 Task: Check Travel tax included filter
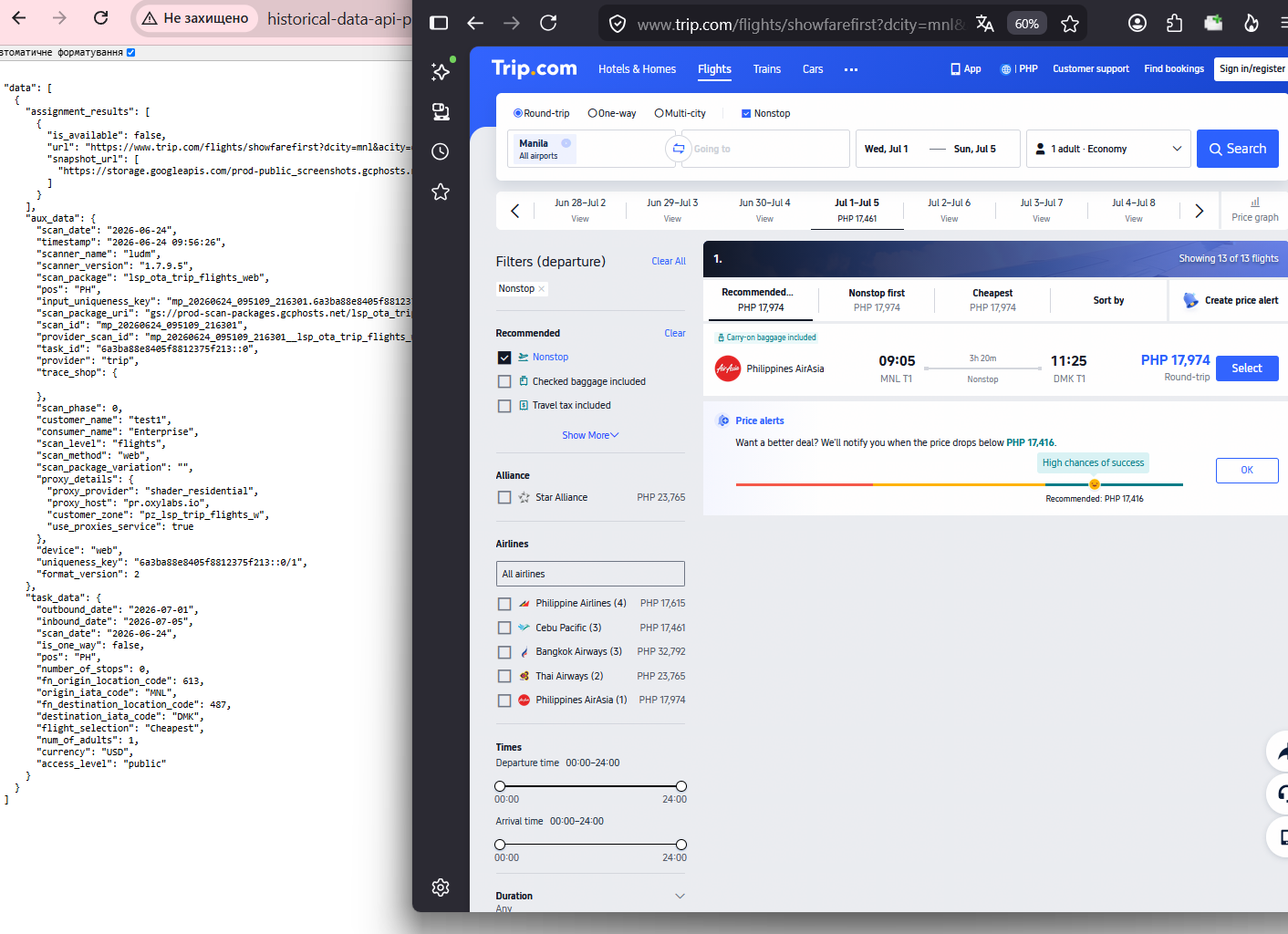(504, 406)
